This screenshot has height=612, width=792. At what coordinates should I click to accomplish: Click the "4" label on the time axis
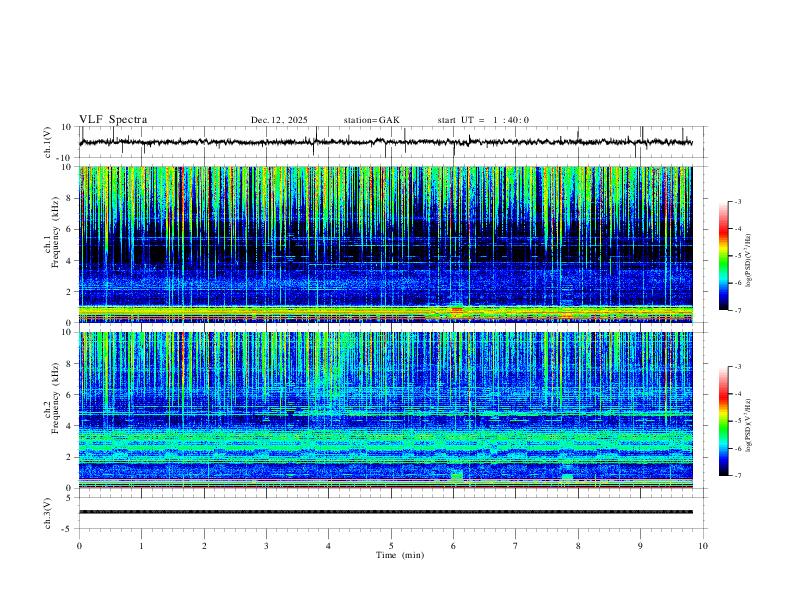(328, 546)
